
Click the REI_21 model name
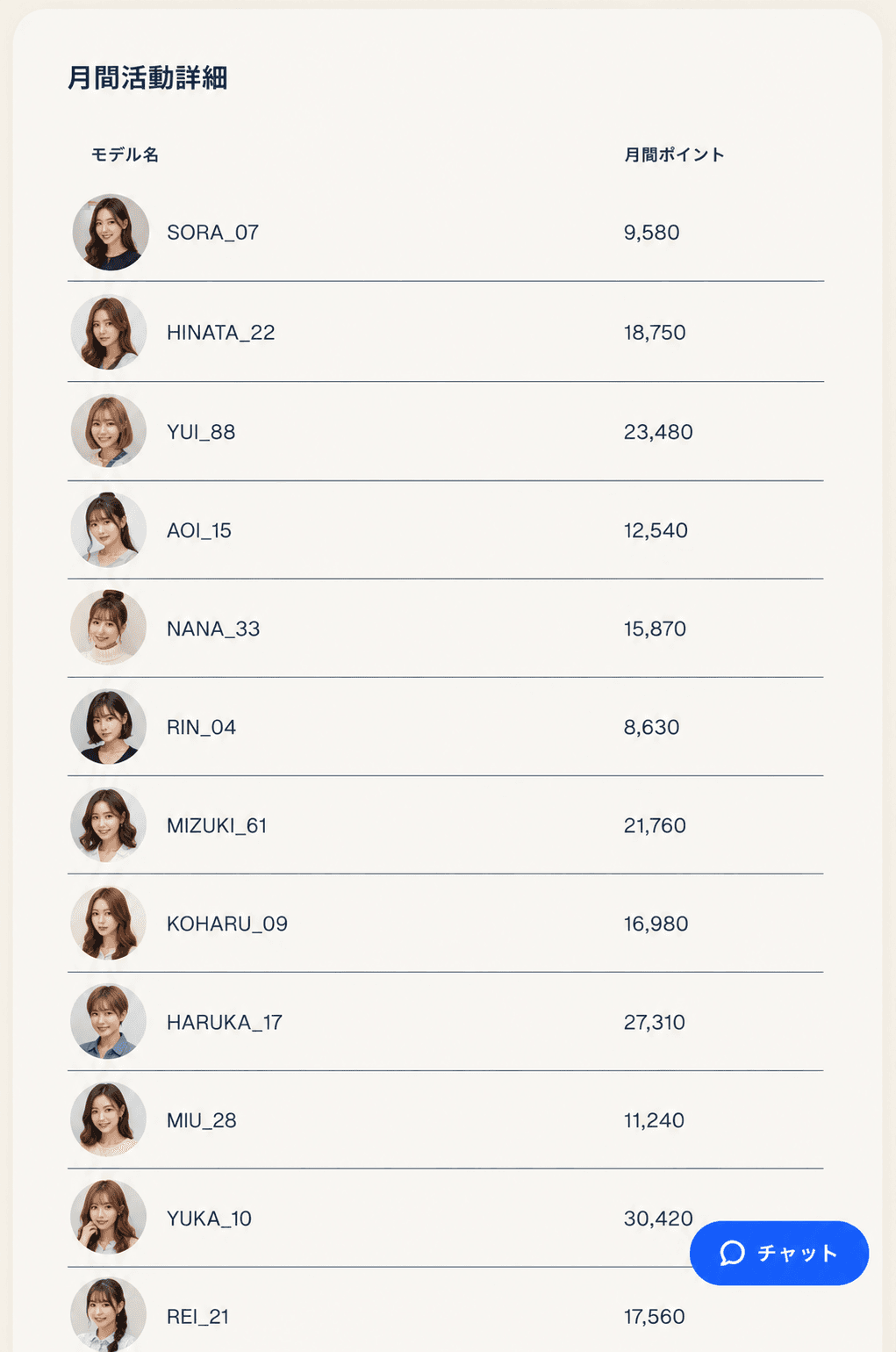tap(197, 1317)
